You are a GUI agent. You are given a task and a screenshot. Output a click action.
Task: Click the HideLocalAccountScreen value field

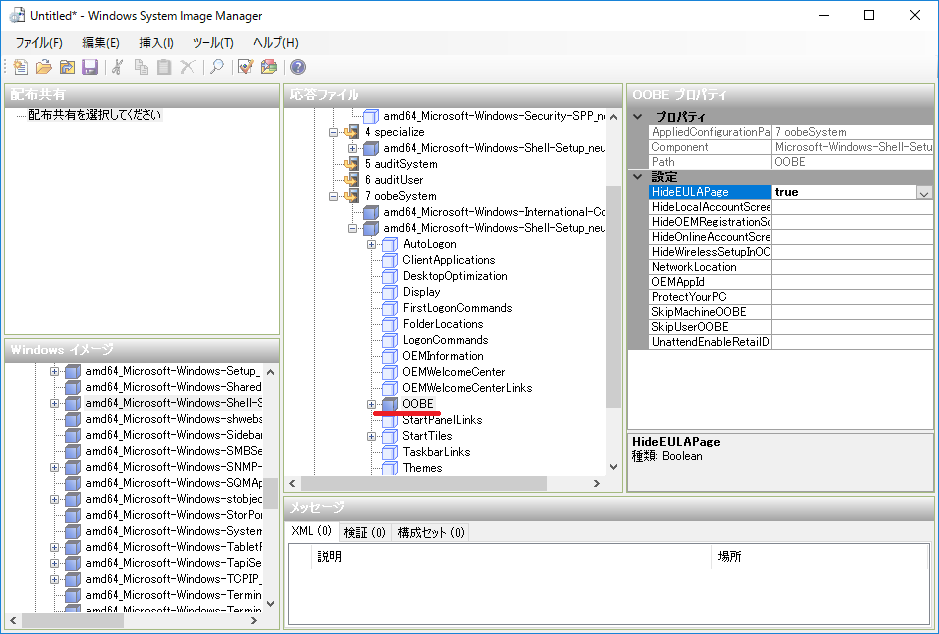[852, 207]
